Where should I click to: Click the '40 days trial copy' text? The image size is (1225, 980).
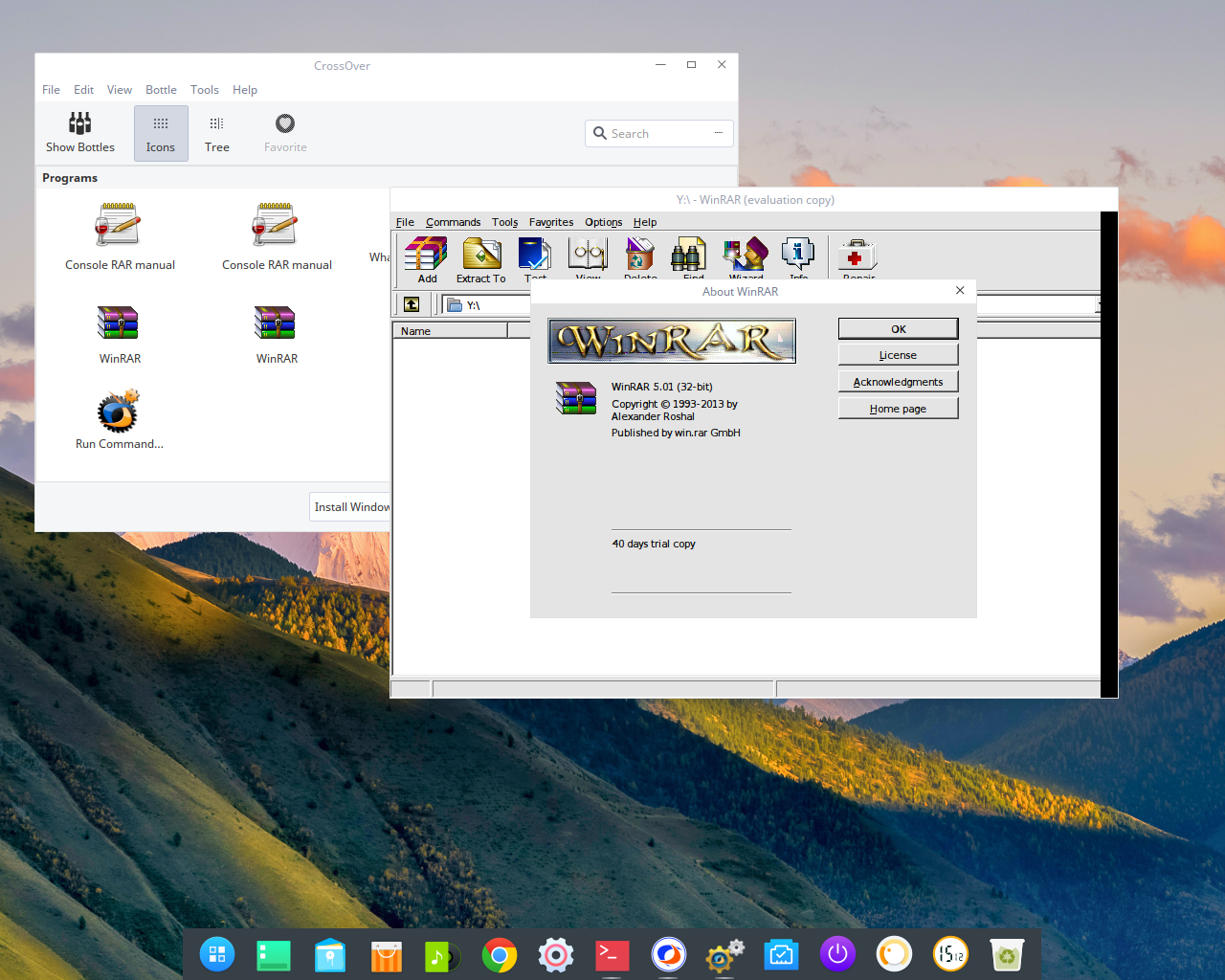tap(654, 544)
